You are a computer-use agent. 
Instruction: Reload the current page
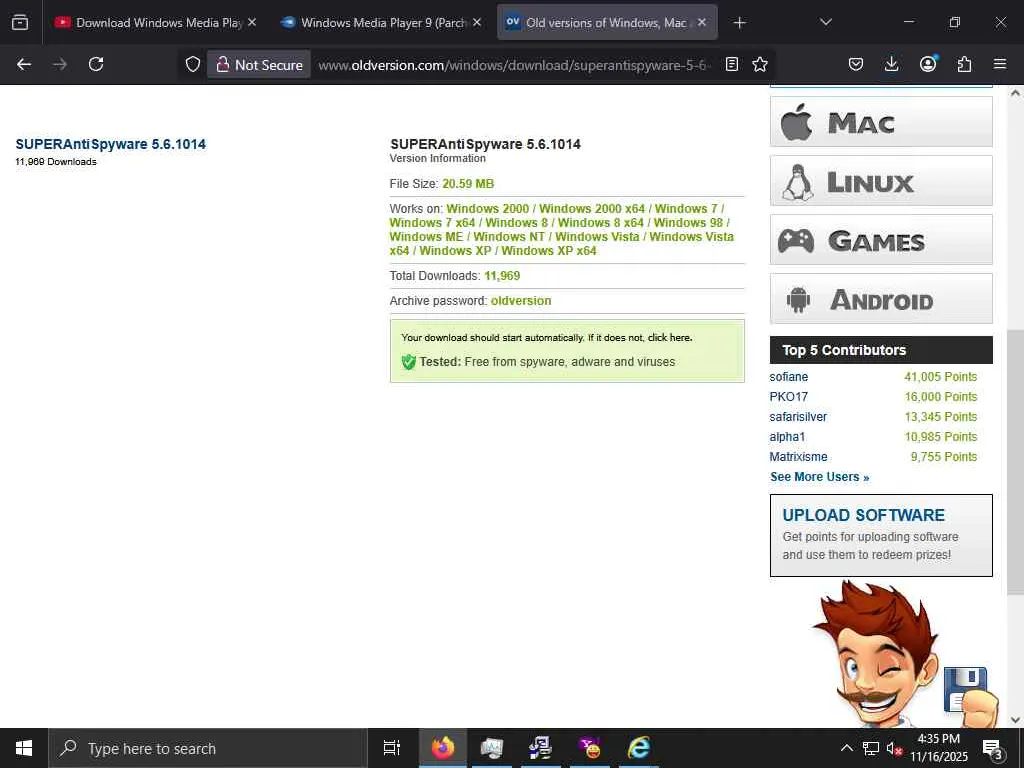coord(96,64)
